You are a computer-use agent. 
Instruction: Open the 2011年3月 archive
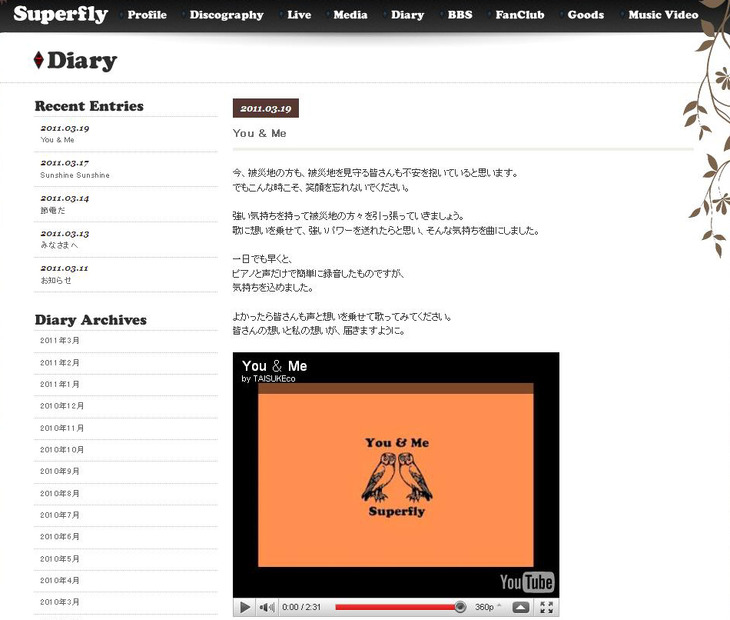click(60, 341)
